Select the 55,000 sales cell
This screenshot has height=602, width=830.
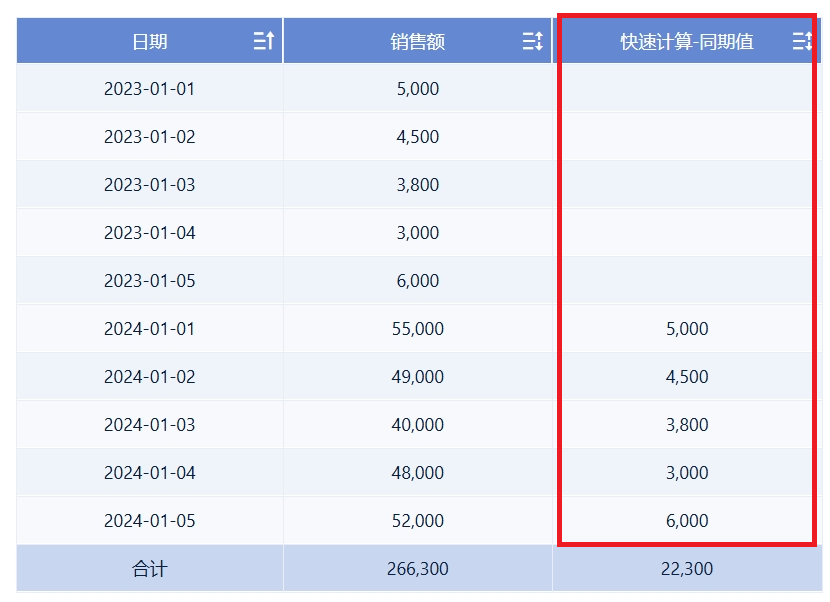418,328
